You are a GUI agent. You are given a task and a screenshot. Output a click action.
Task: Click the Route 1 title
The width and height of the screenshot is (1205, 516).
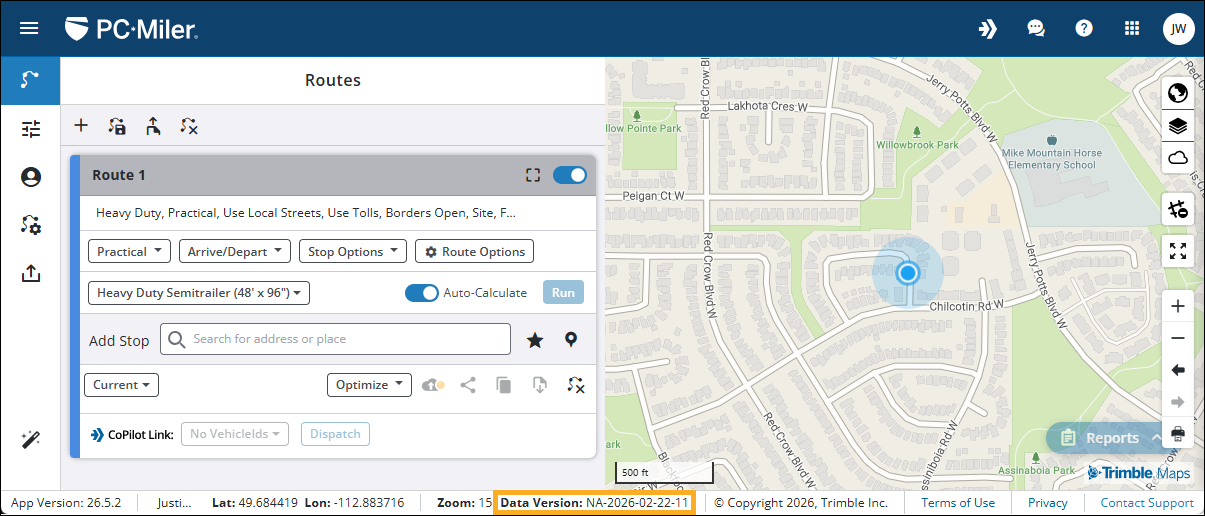tap(119, 175)
